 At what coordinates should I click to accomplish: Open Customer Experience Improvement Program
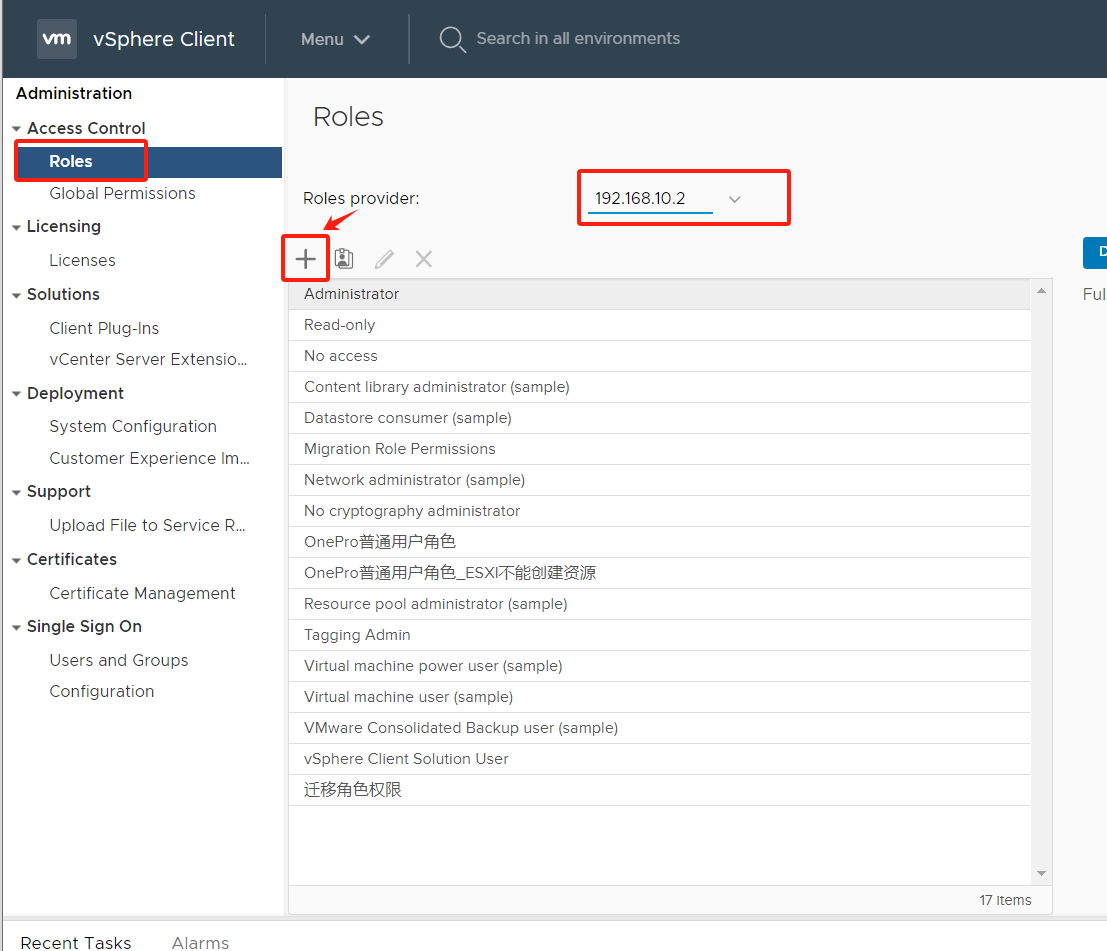(x=150, y=458)
